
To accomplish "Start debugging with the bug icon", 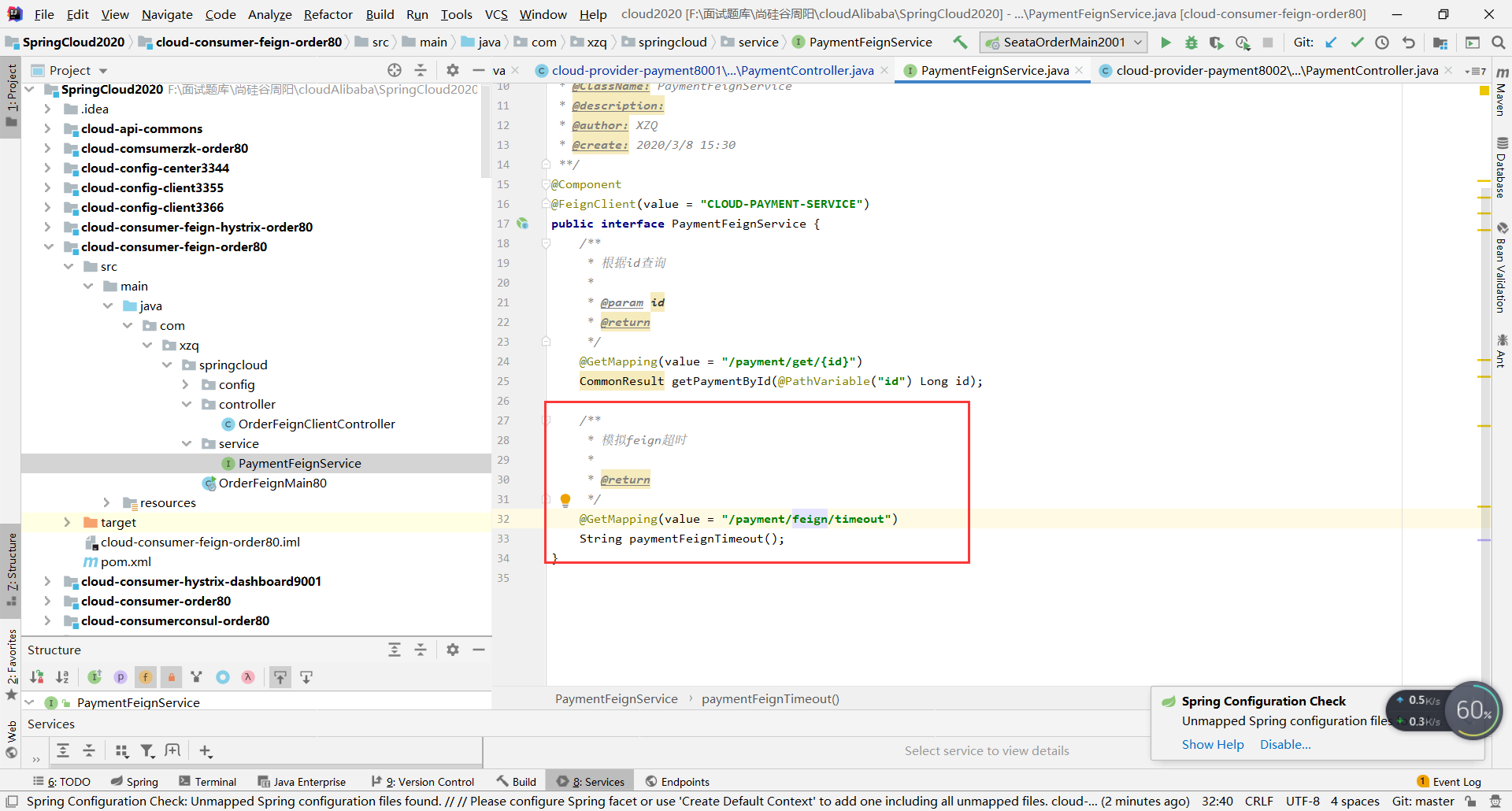I will click(1191, 43).
